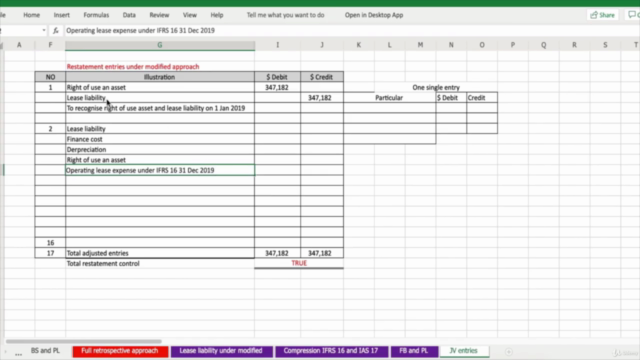This screenshot has height=360, width=640.
Task: Select column S header
Action: click(605, 45)
